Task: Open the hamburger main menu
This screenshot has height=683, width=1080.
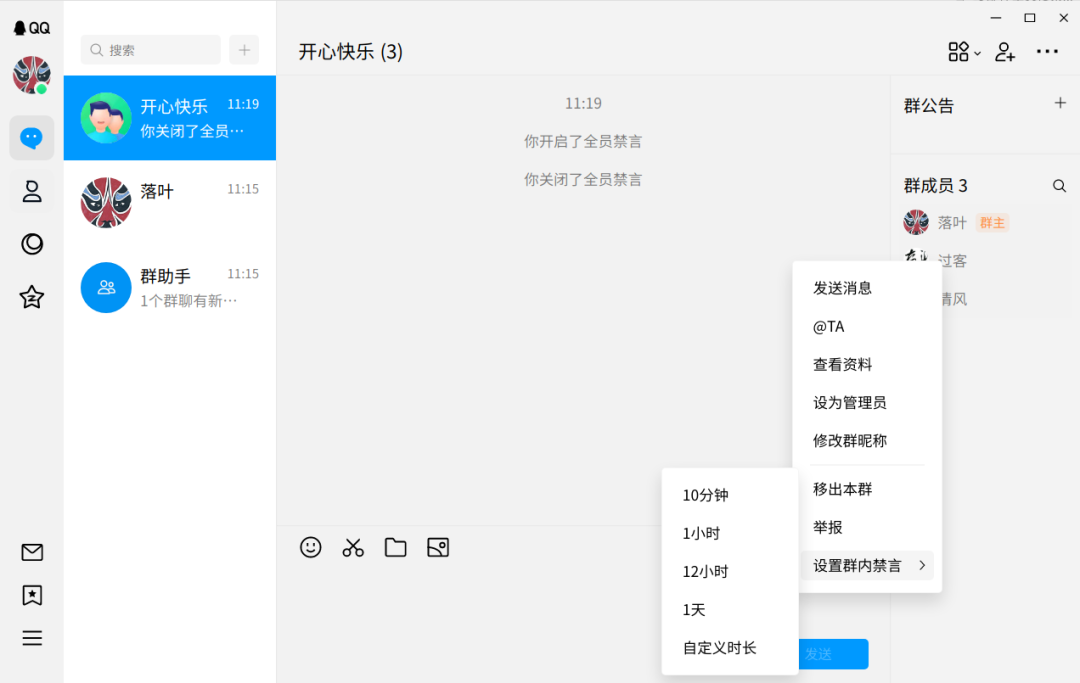Action: click(x=32, y=638)
